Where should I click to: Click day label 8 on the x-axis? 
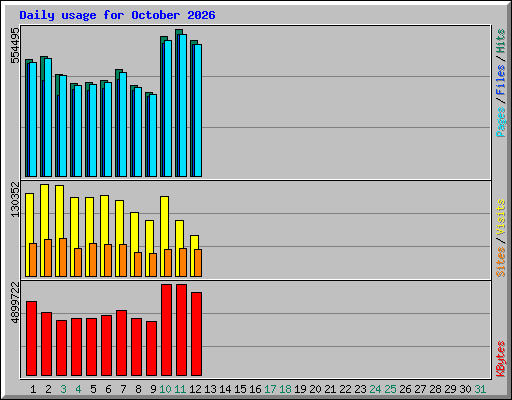138,389
